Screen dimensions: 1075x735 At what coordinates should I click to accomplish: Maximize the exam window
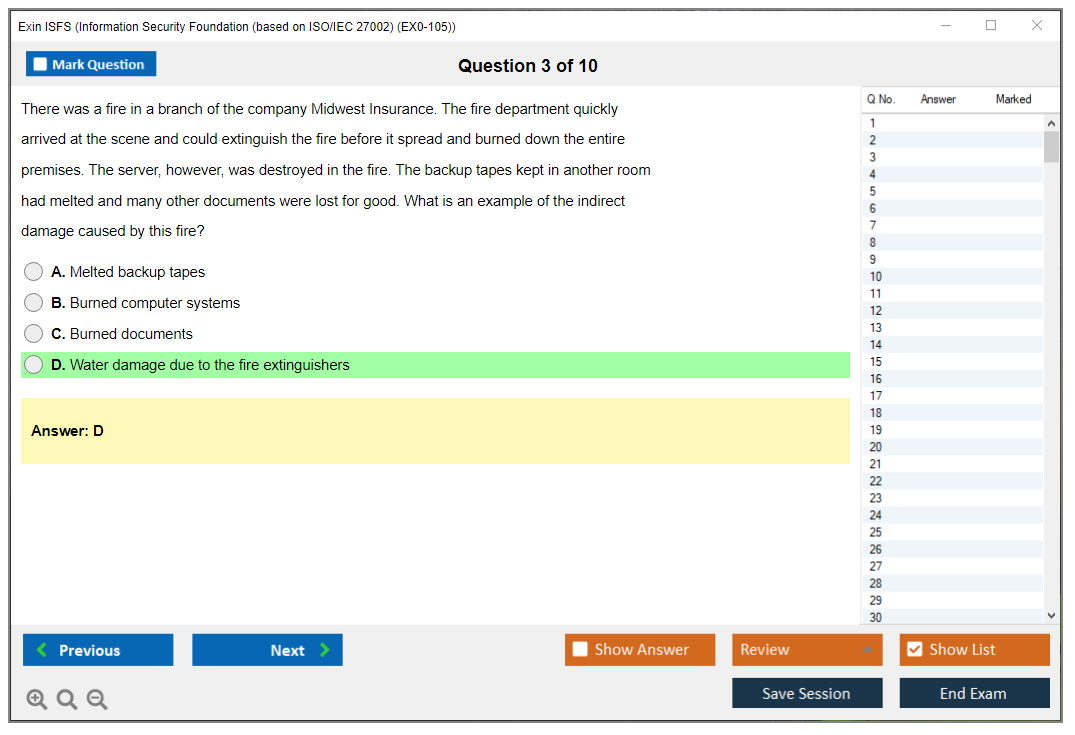tap(991, 26)
